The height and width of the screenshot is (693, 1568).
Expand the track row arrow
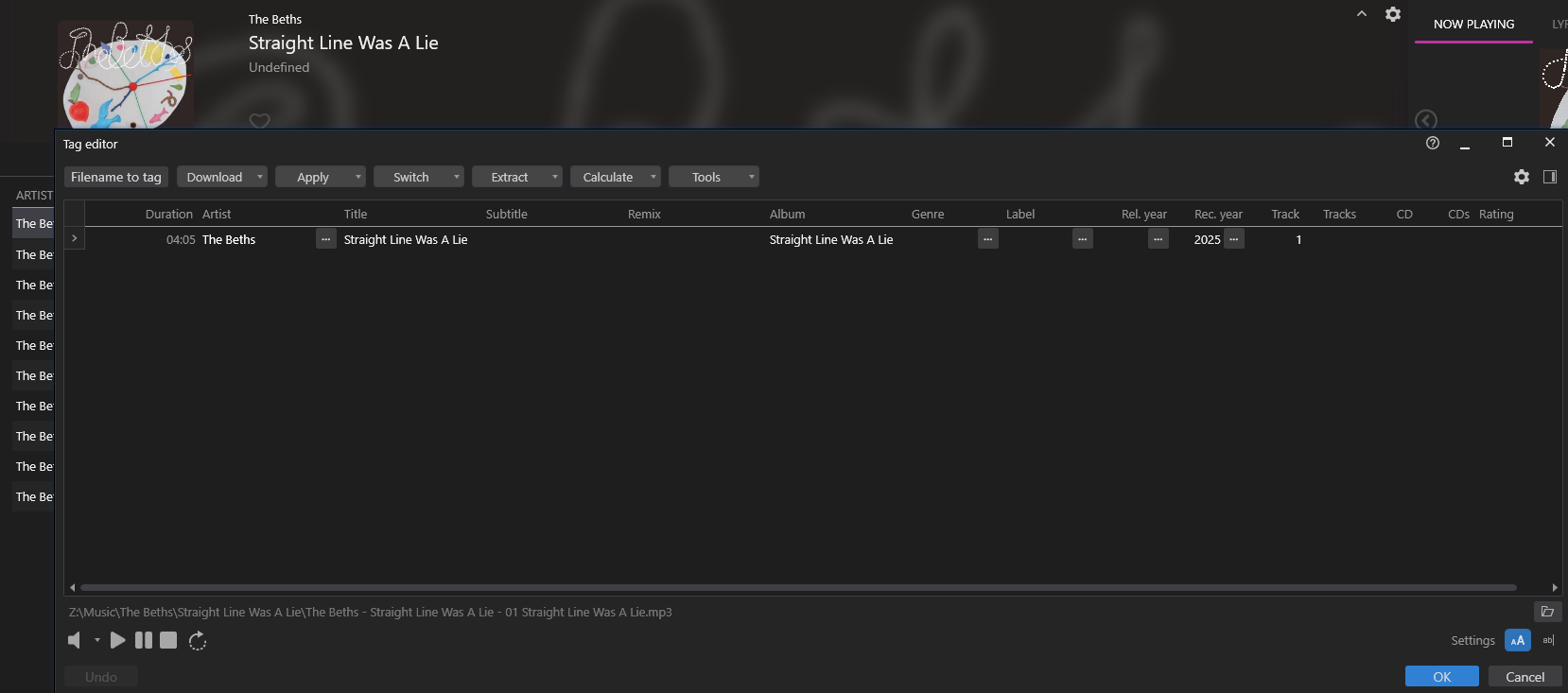click(75, 238)
